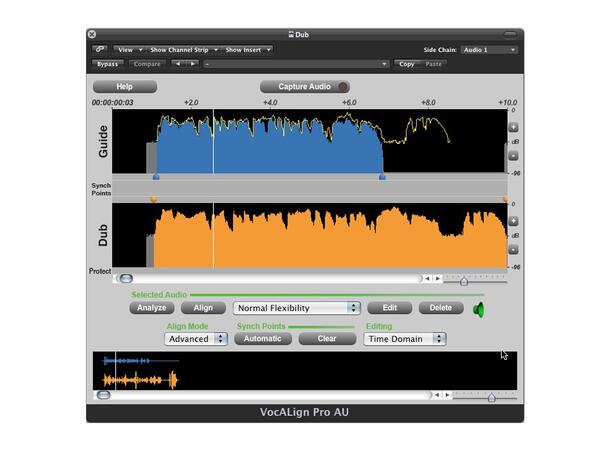Click the Guide end blue marker
610x450 pixels.
point(382,177)
